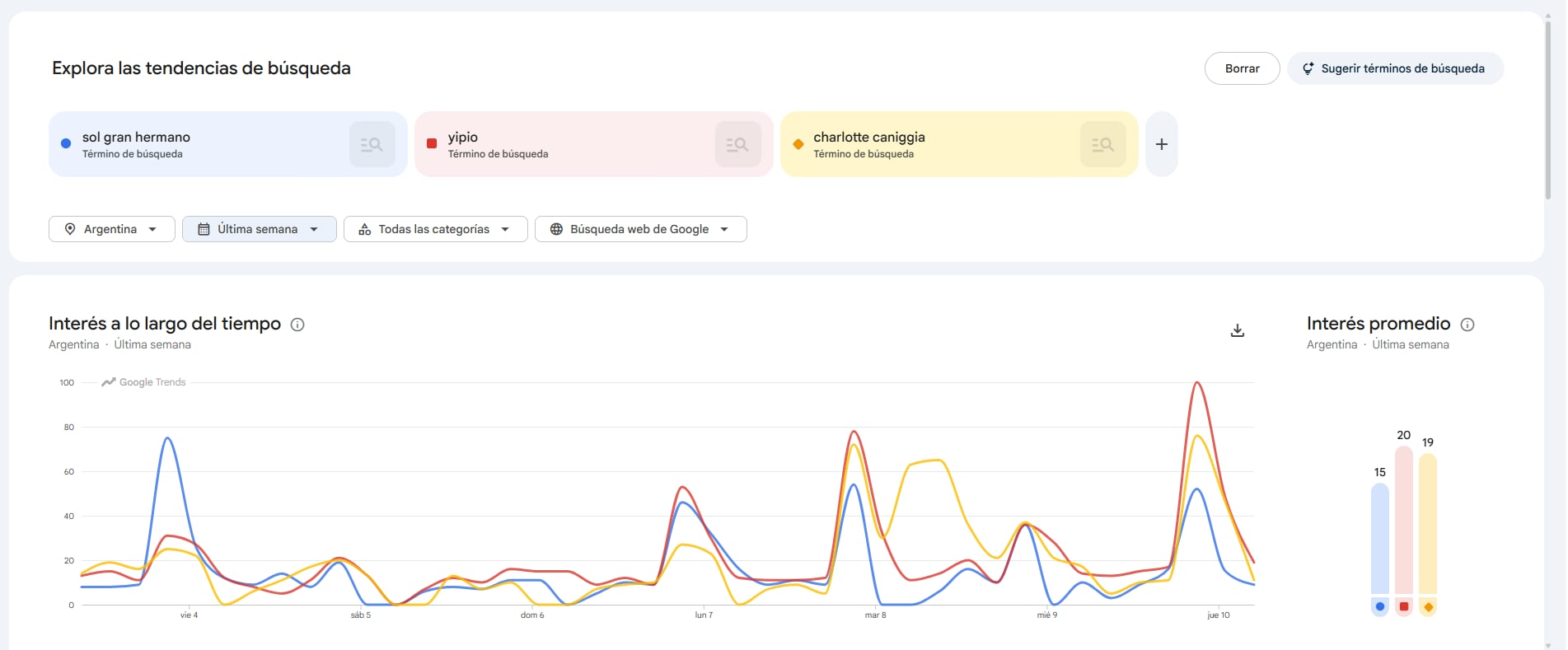Click the red peak at 100 on the chart

[x=1197, y=383]
